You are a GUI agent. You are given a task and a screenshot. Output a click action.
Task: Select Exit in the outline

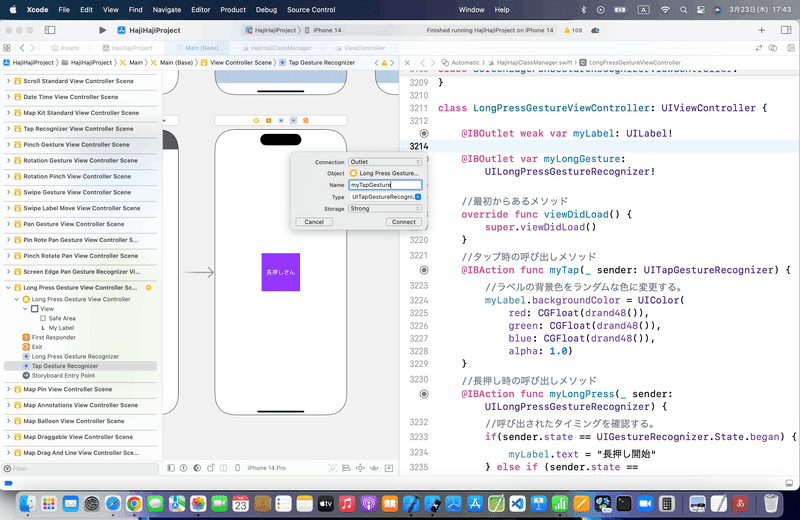pos(32,347)
